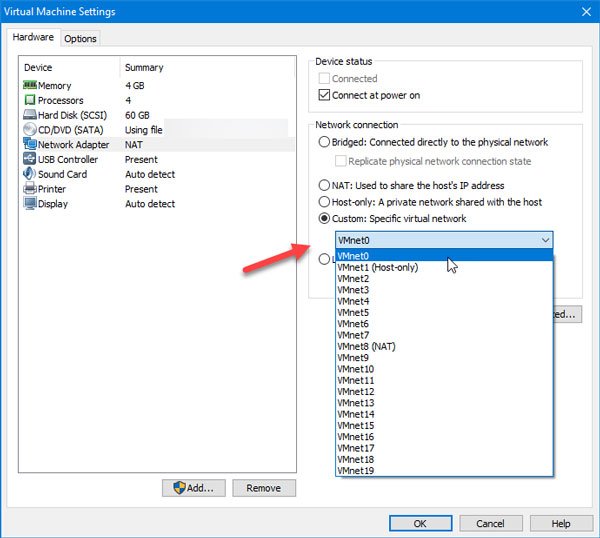Click the USB Controller icon

(30, 159)
